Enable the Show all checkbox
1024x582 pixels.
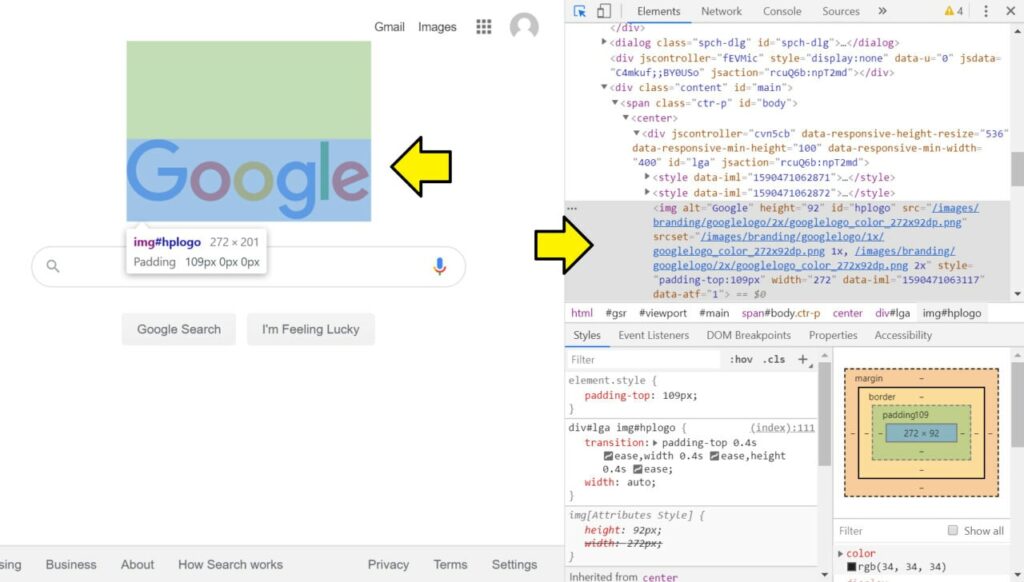tap(953, 531)
